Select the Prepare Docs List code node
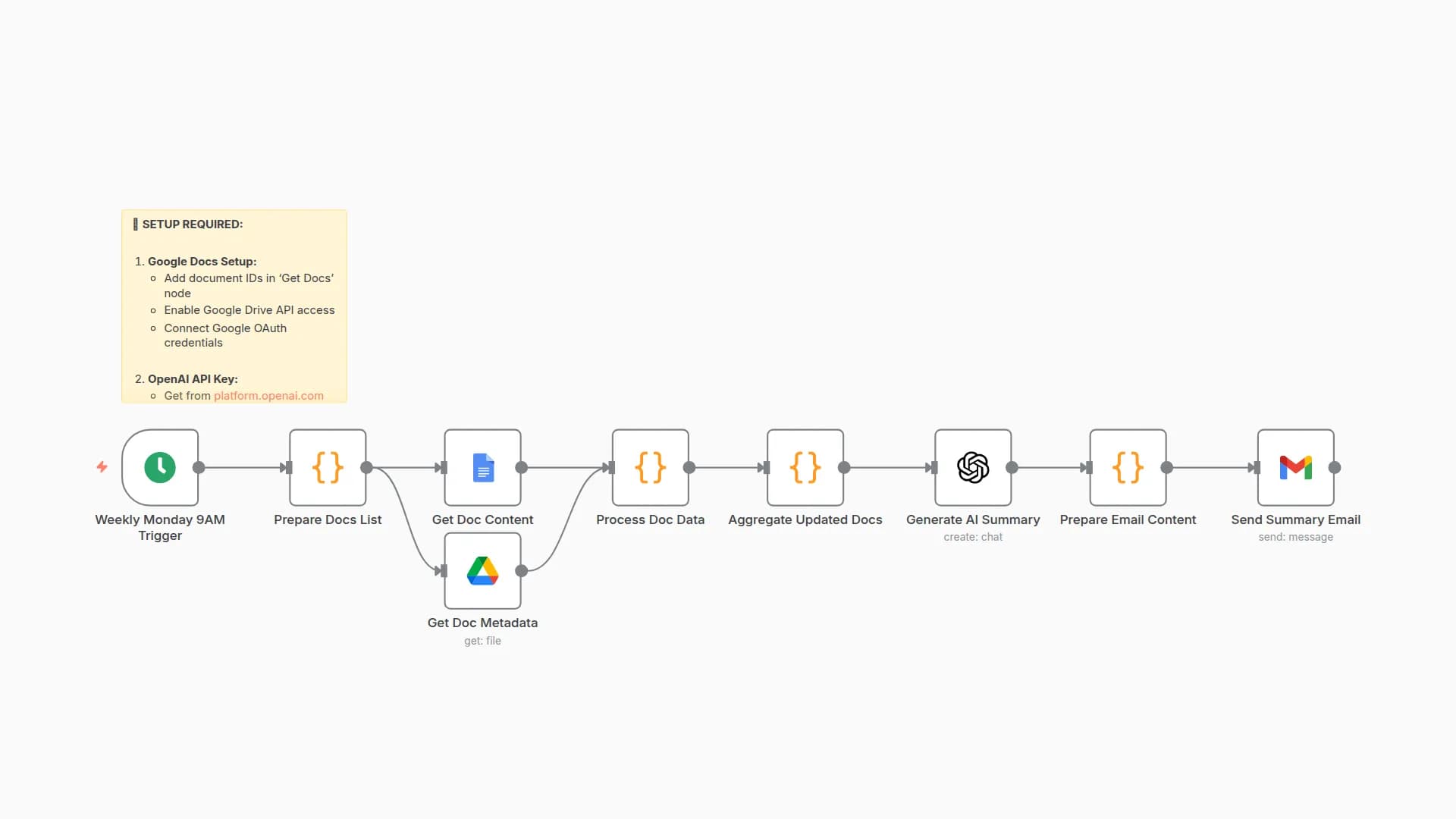1456x819 pixels. (x=328, y=467)
